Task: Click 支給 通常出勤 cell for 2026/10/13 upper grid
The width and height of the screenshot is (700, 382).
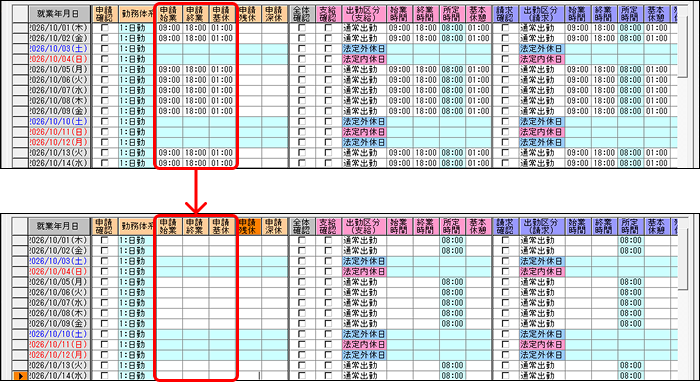Action: click(x=363, y=153)
